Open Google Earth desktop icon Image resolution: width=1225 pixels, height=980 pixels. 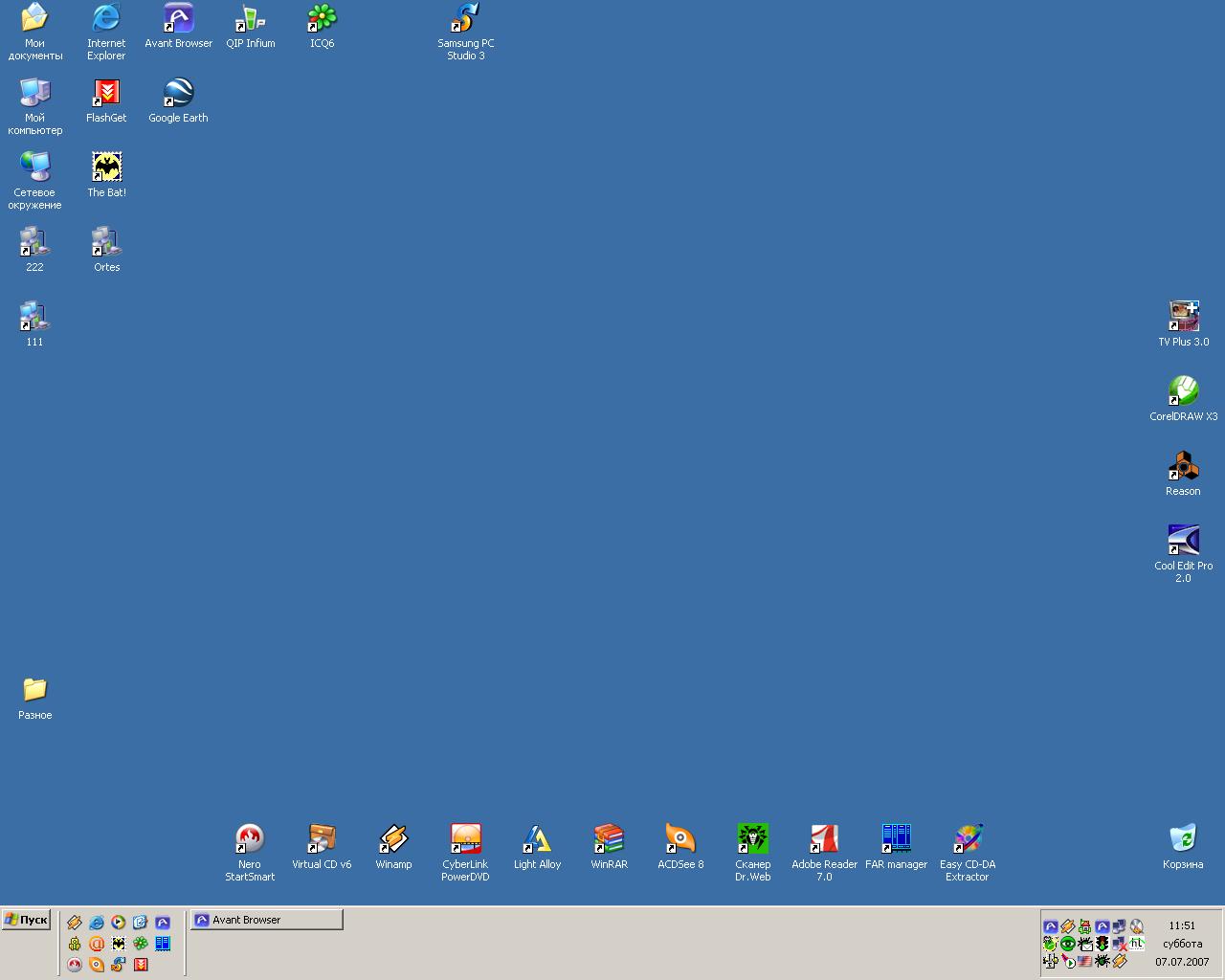click(178, 100)
